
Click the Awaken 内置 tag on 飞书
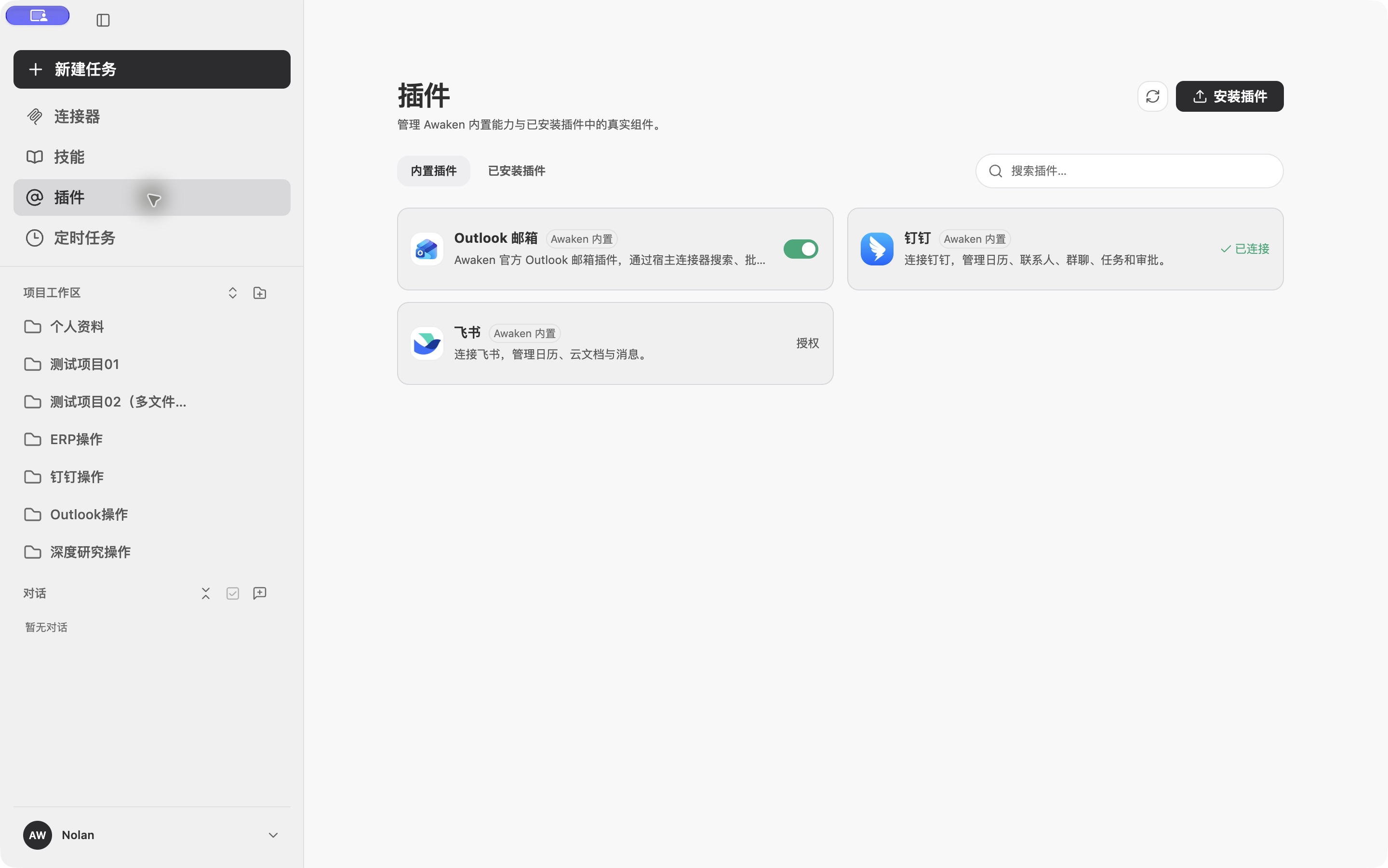point(525,333)
